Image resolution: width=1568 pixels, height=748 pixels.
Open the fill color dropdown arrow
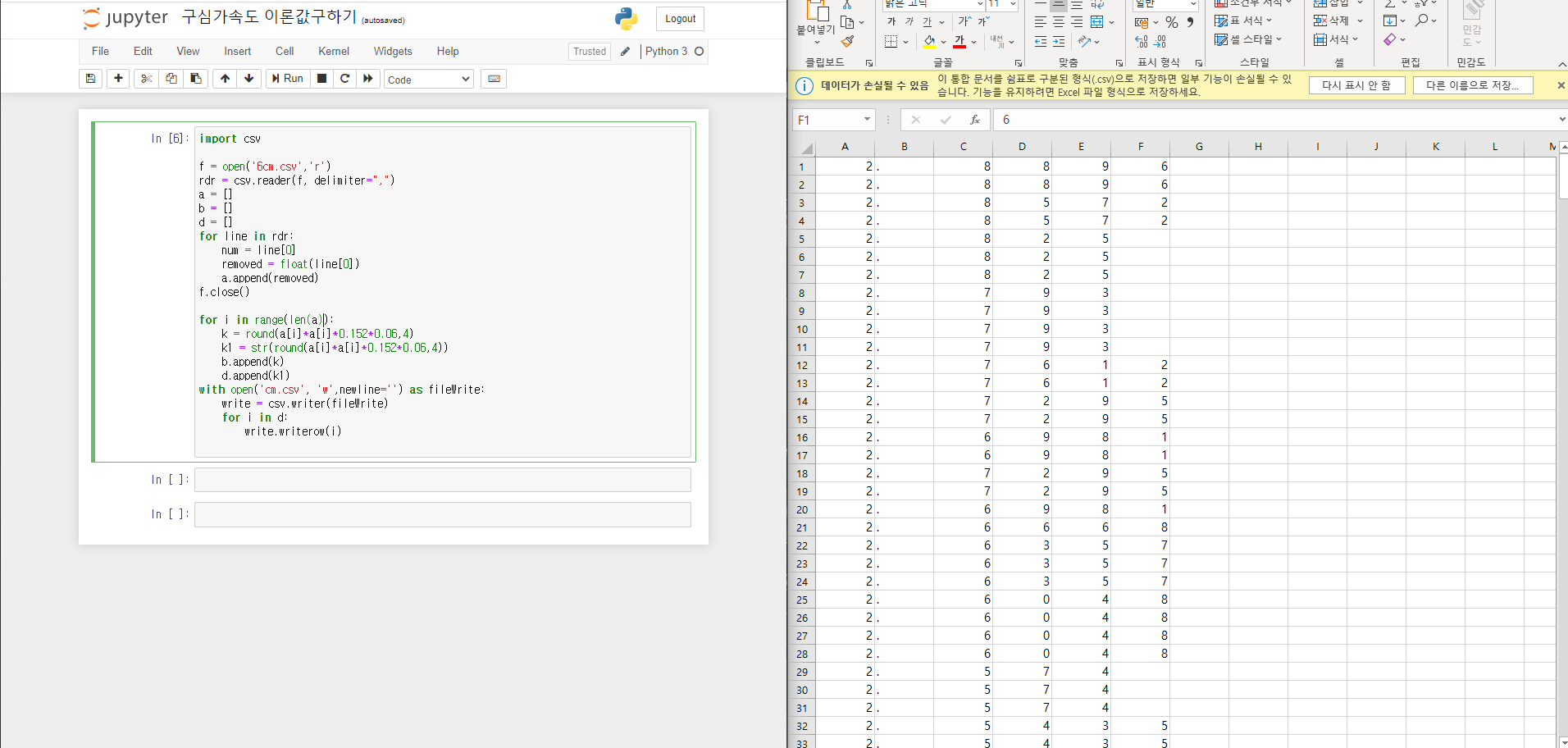tap(943, 42)
